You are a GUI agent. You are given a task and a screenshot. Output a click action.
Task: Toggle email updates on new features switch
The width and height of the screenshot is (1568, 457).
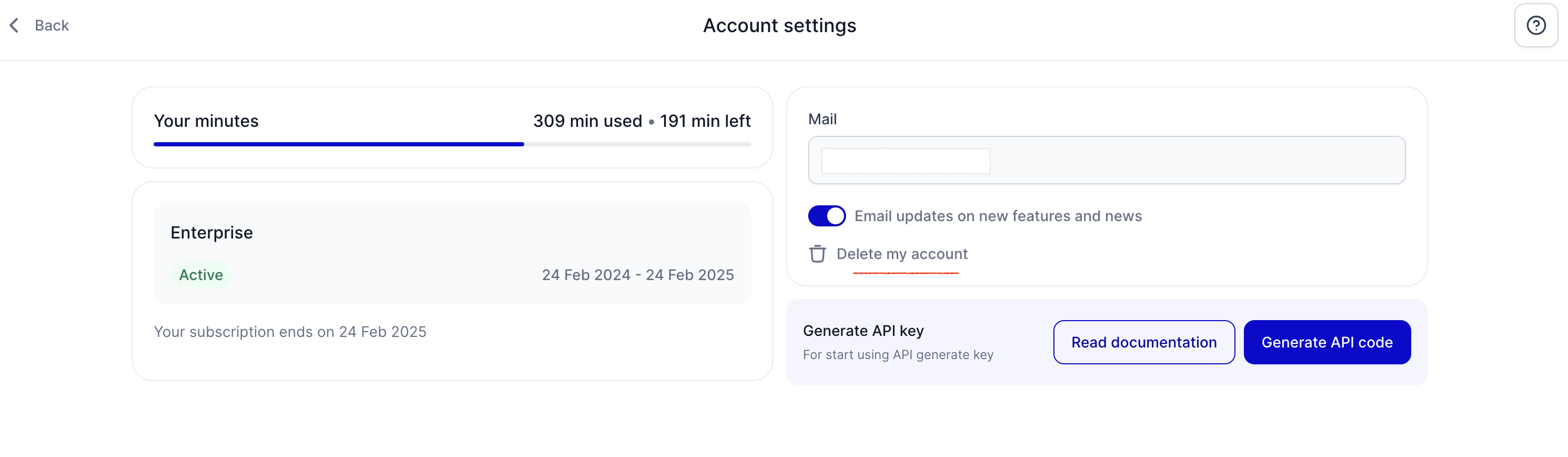point(827,216)
